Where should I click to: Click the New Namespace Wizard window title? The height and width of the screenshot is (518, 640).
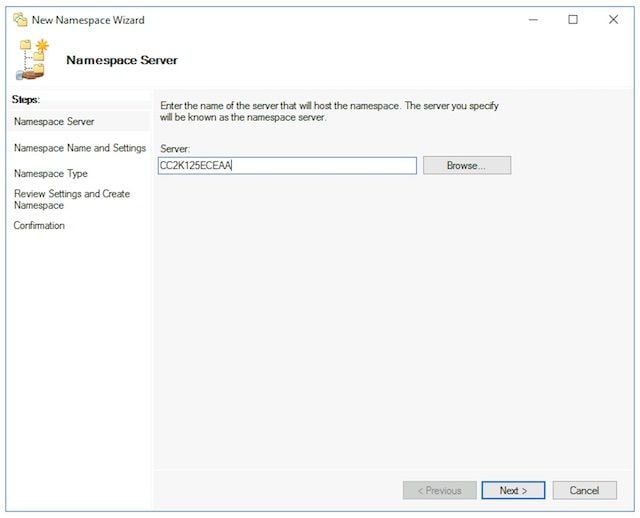point(88,20)
